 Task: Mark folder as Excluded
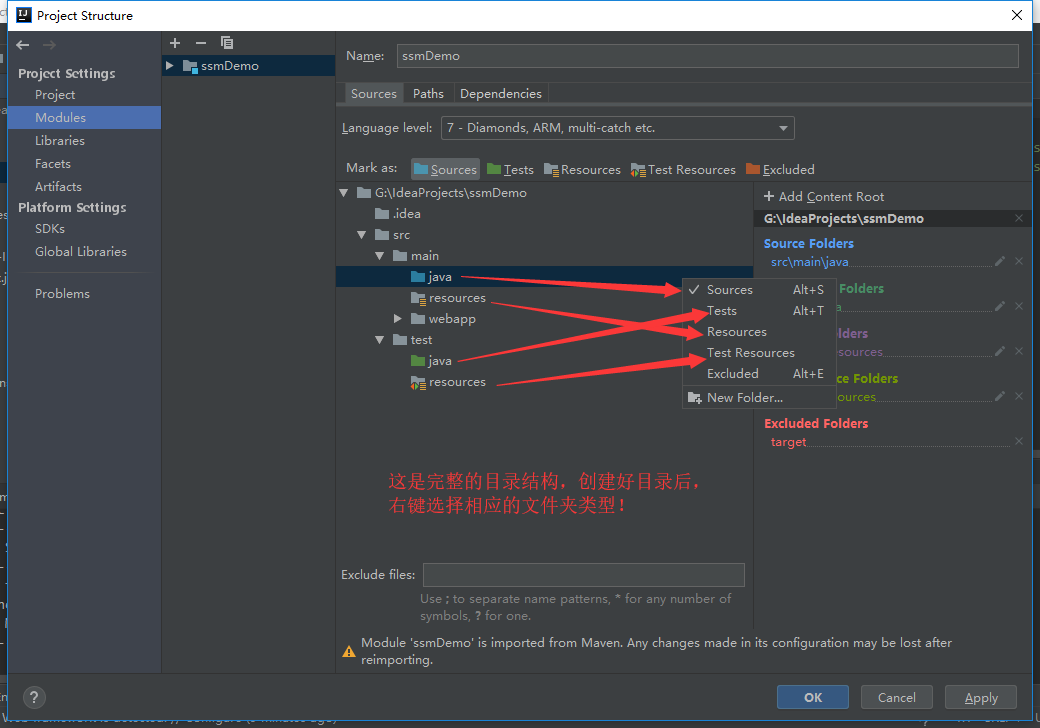click(780, 170)
